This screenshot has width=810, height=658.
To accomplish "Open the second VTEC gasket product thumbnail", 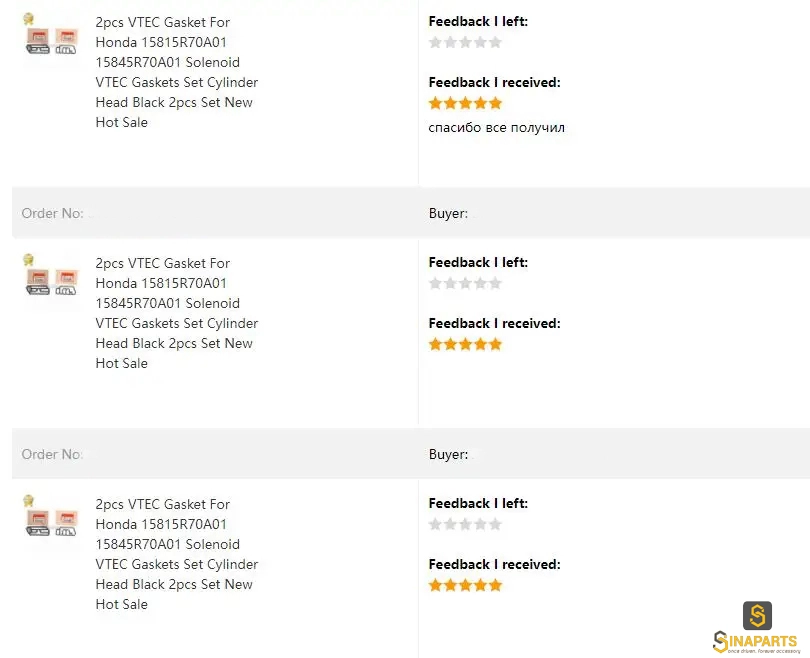I will [51, 282].
